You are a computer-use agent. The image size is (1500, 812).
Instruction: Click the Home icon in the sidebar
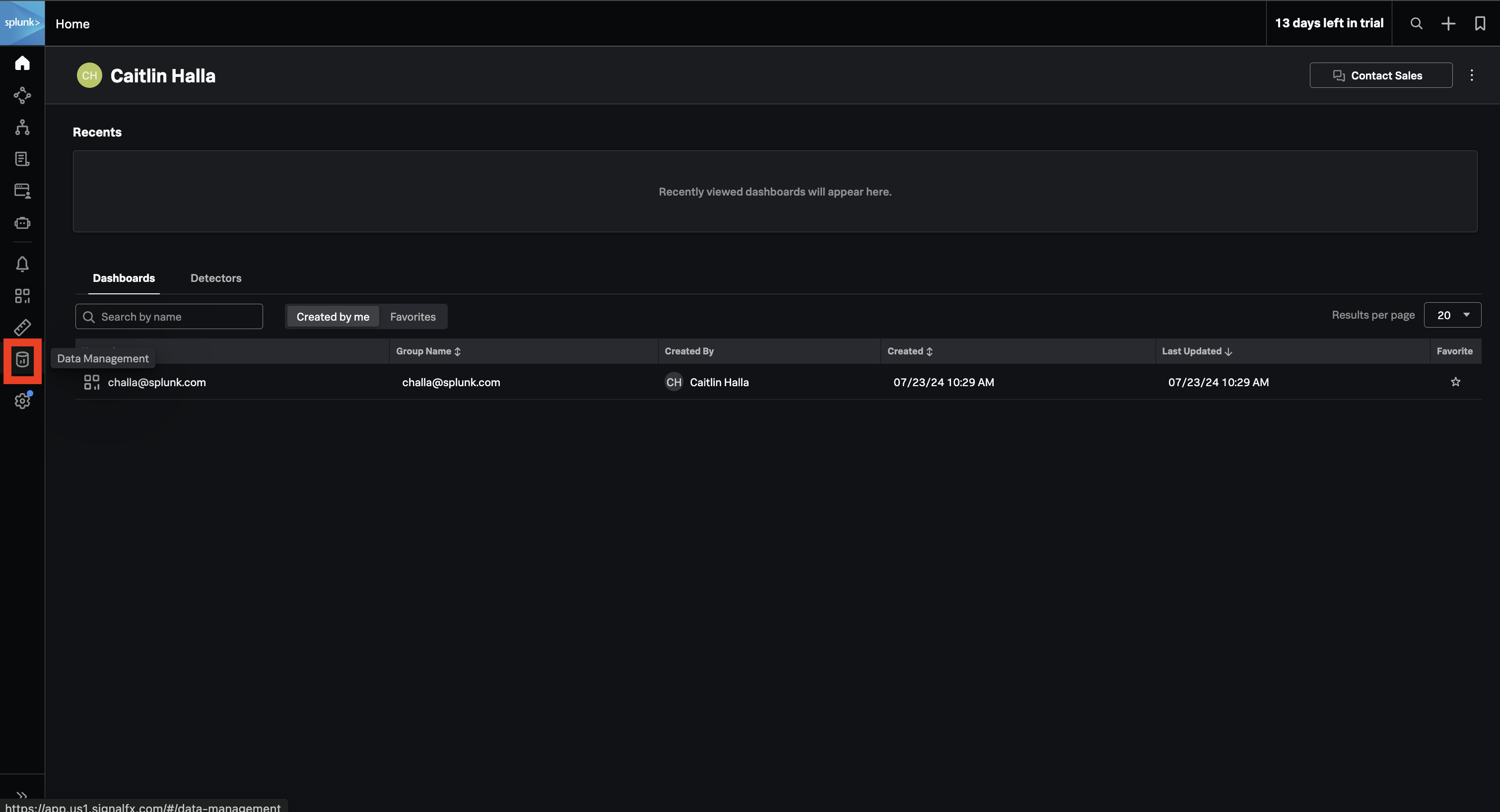[x=22, y=63]
